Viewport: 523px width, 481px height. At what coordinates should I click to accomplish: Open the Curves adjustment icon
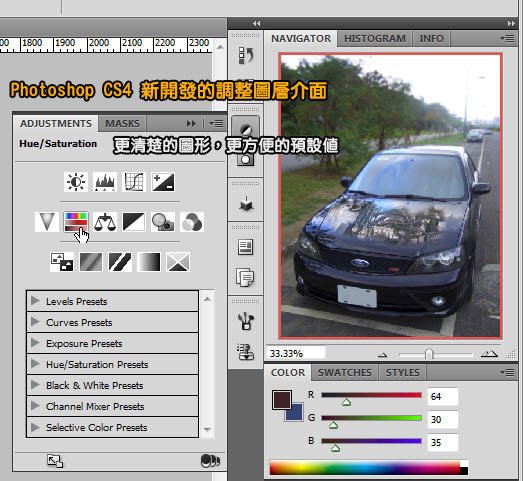point(134,182)
